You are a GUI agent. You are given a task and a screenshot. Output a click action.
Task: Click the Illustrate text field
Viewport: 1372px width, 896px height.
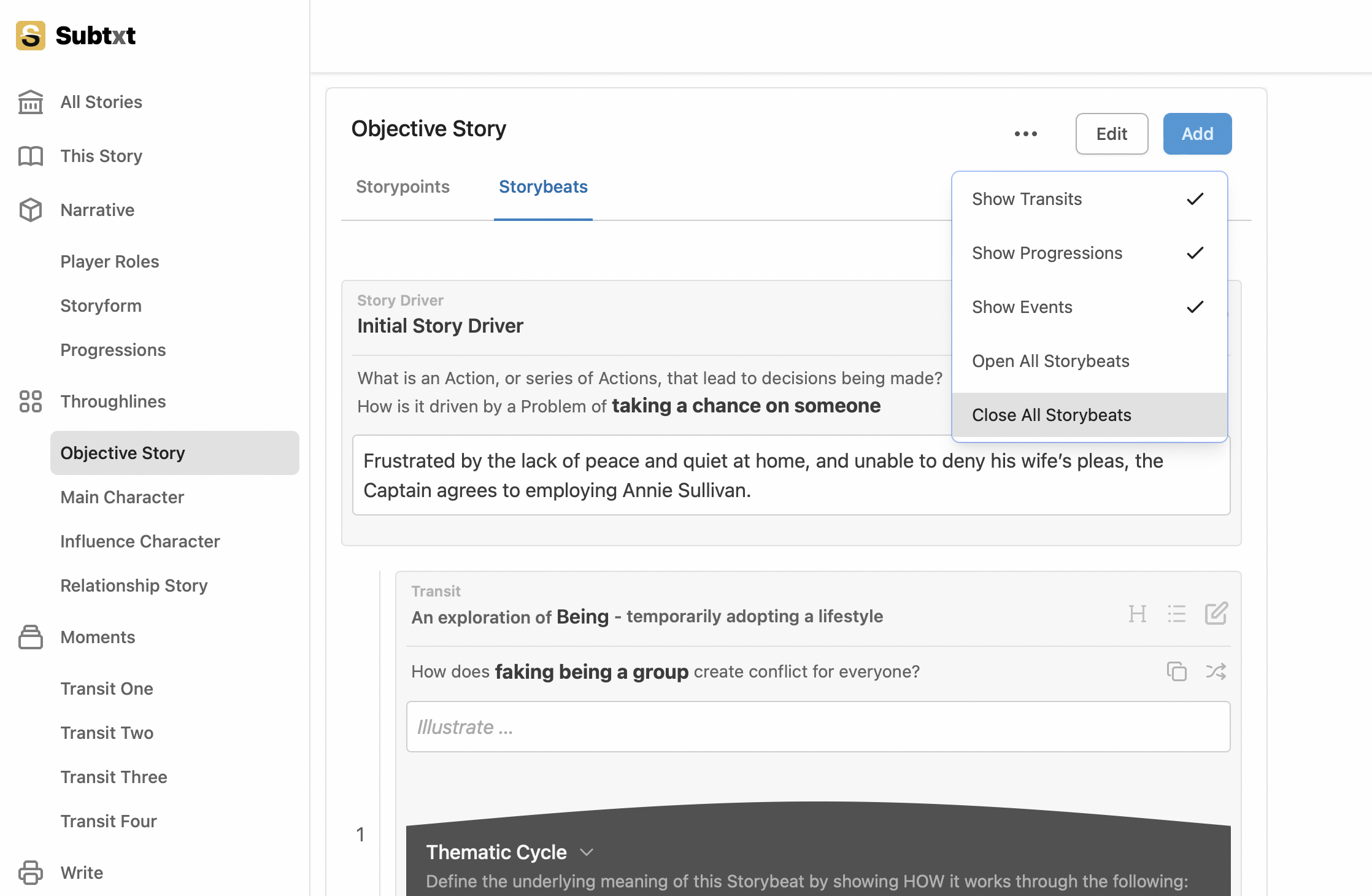[x=818, y=727]
